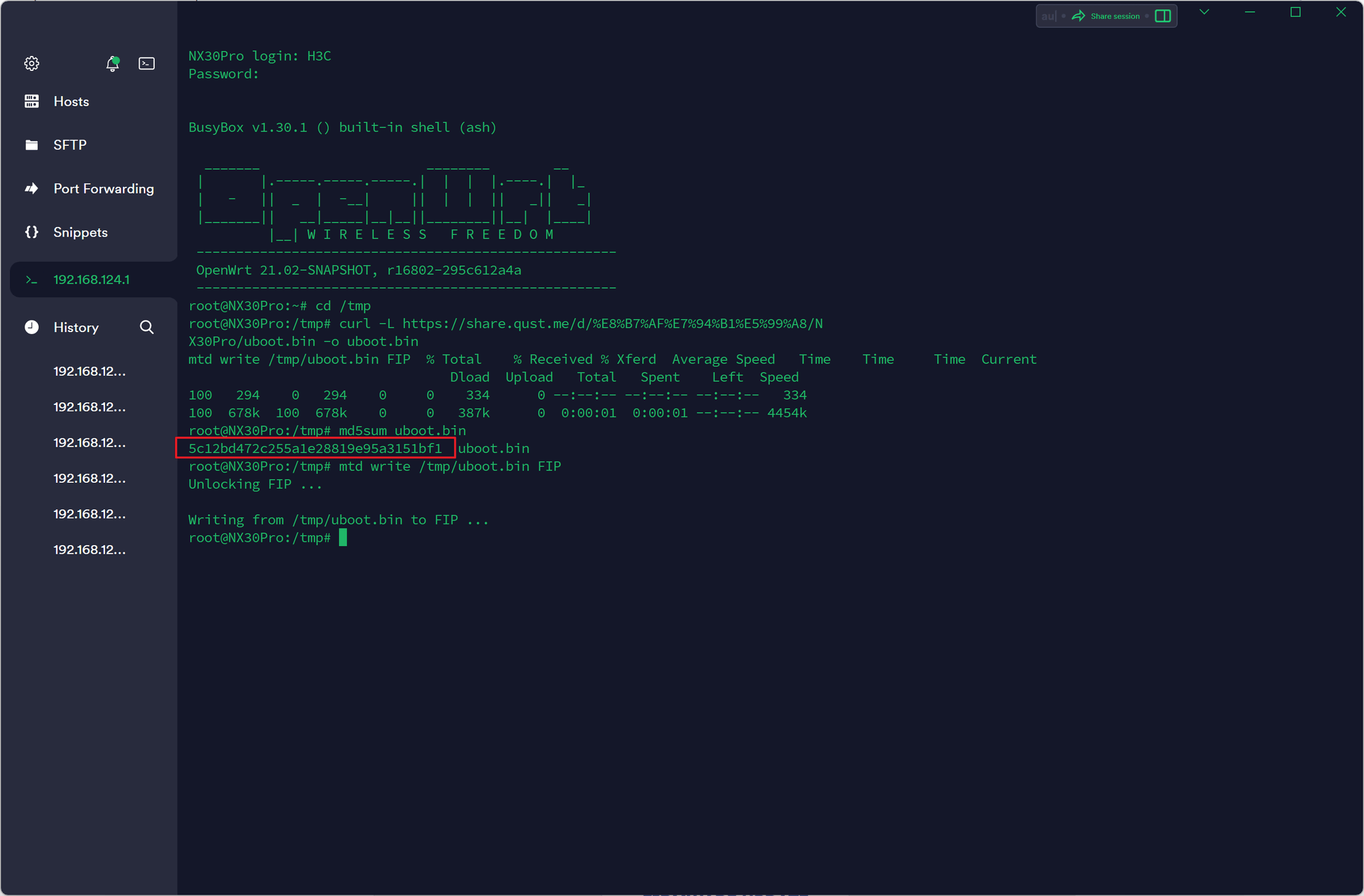Open the Hosts panel
This screenshot has height=896, width=1364.
[x=71, y=101]
